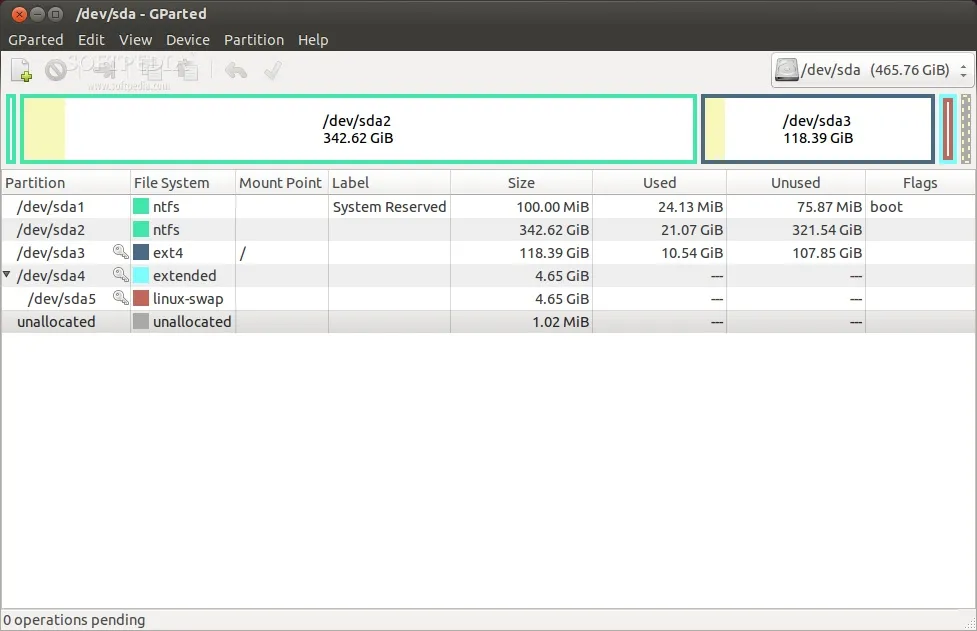
Task: Click the gray unallocated color swatch
Action: pos(141,322)
